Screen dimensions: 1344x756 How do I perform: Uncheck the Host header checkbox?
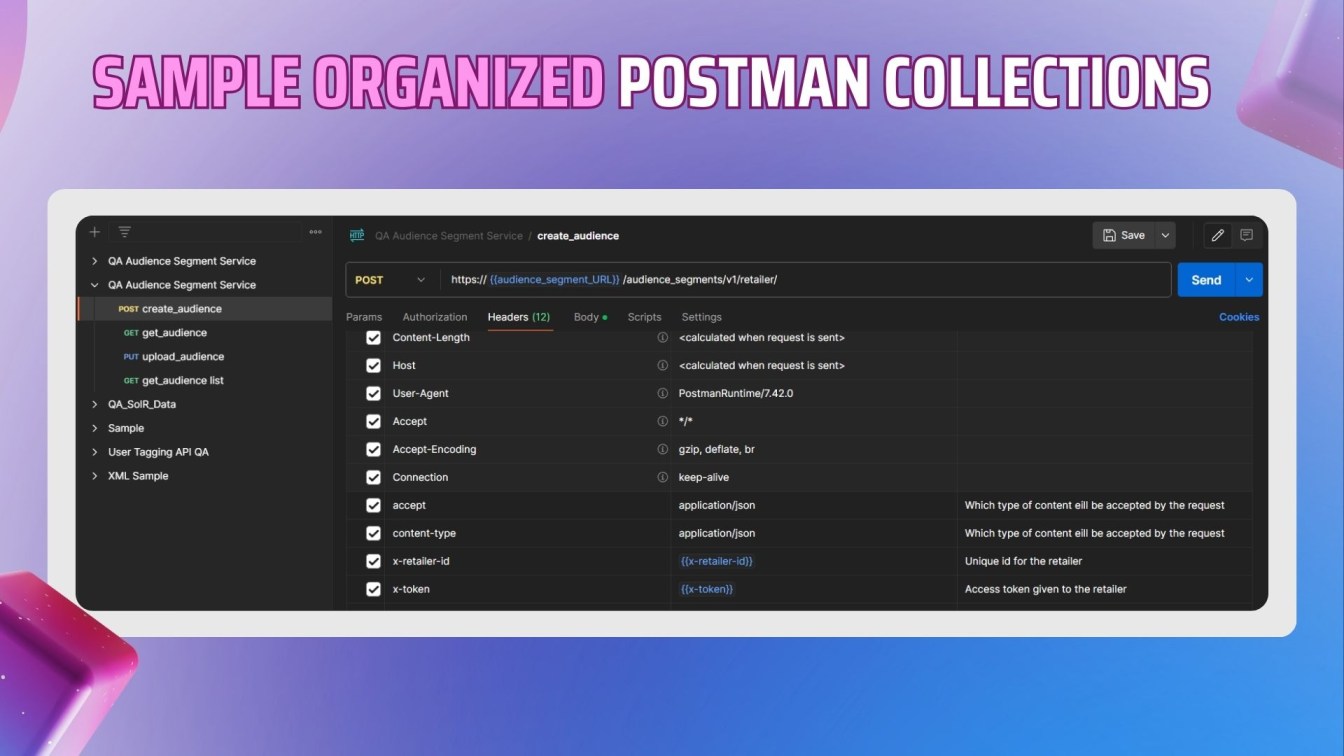point(373,366)
